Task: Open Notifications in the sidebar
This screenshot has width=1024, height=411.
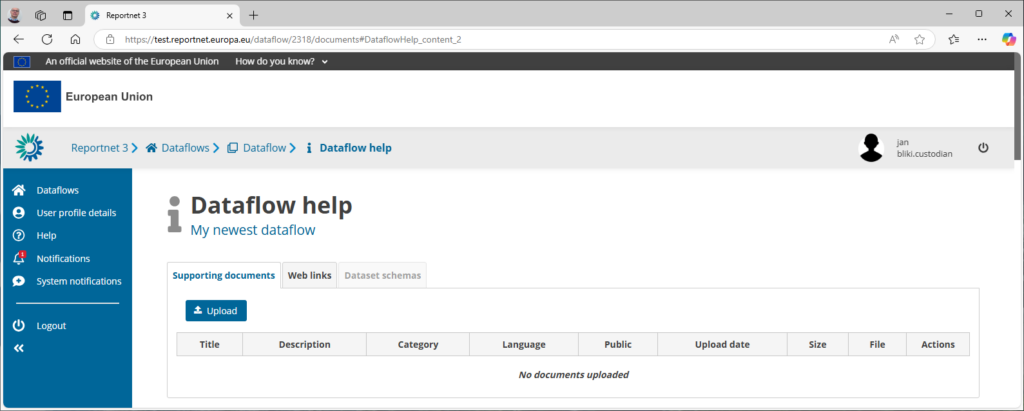Action: click(x=62, y=259)
